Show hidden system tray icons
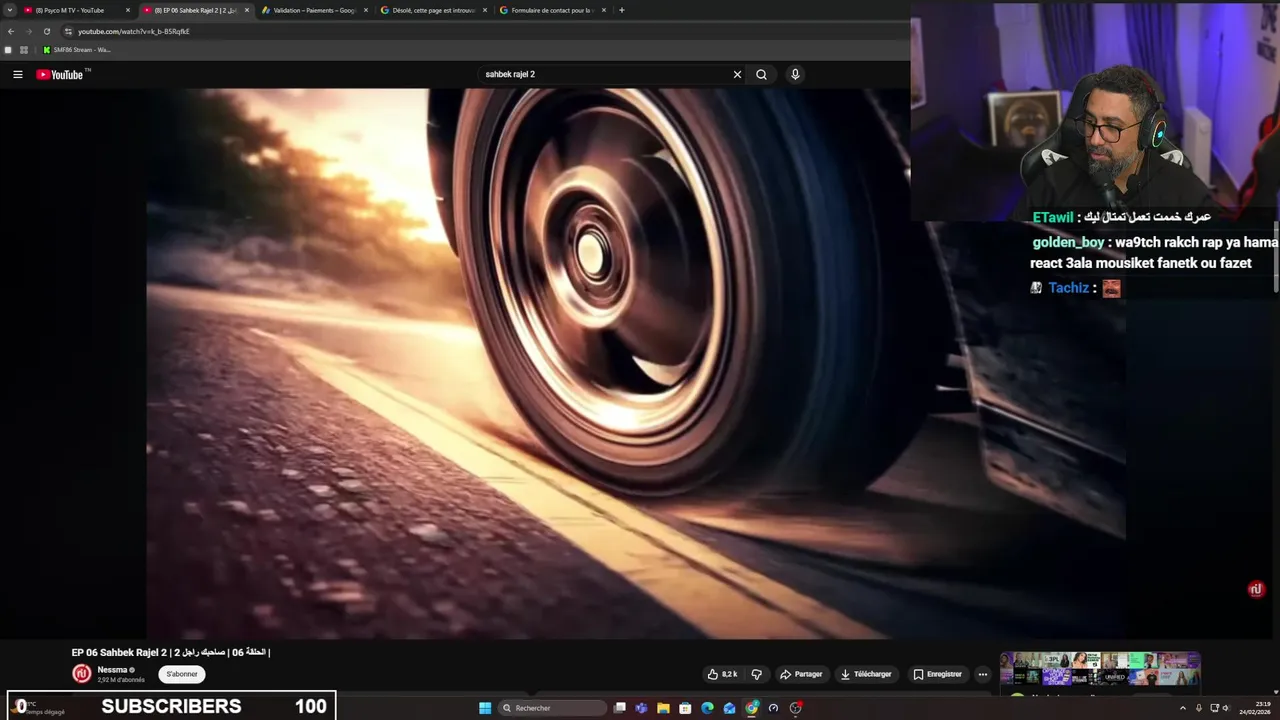Viewport: 1280px width, 720px height. click(1183, 708)
